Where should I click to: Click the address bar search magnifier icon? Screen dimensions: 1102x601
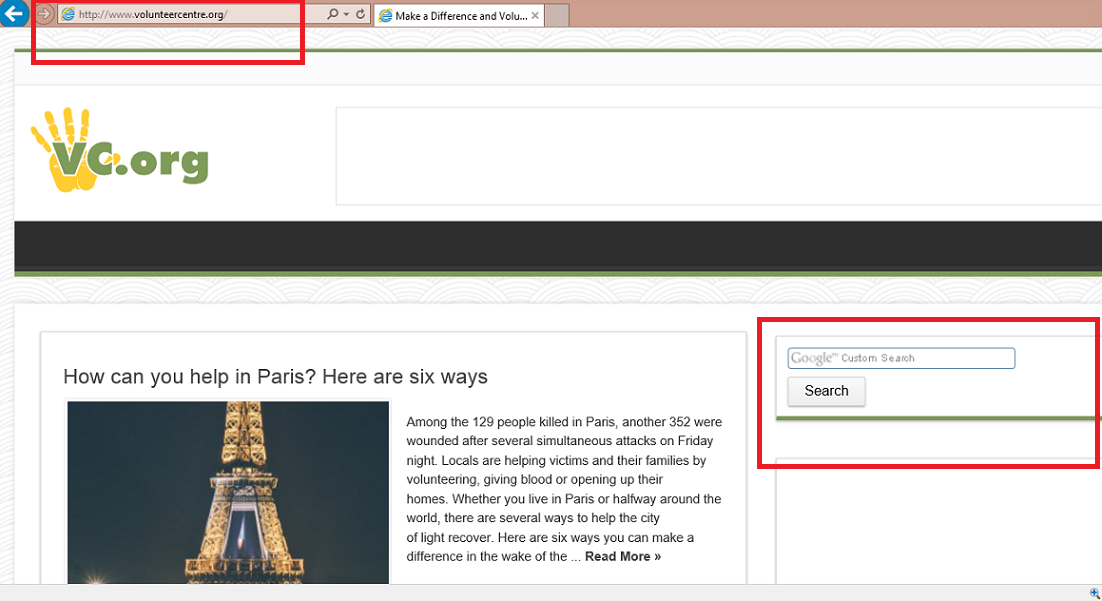pos(332,15)
